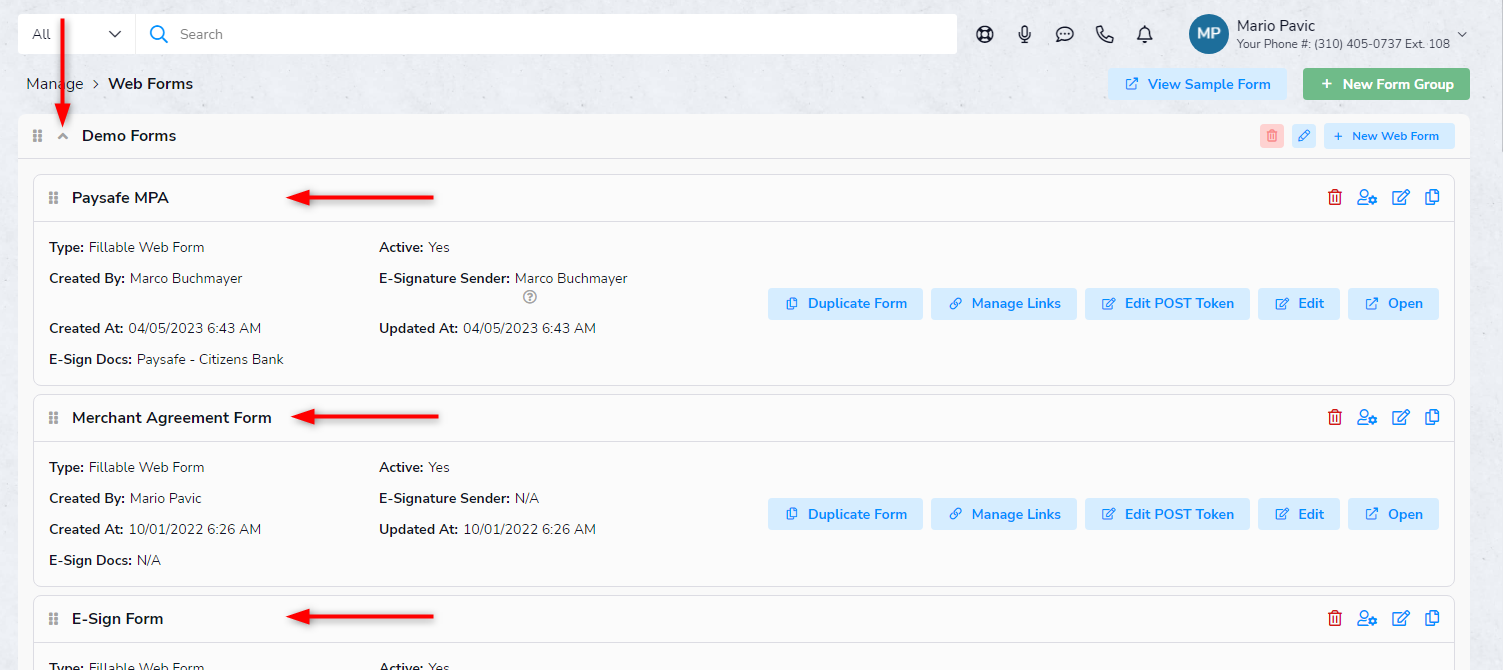Delete the Merchant Agreement Form
This screenshot has width=1503, height=670.
(1335, 417)
